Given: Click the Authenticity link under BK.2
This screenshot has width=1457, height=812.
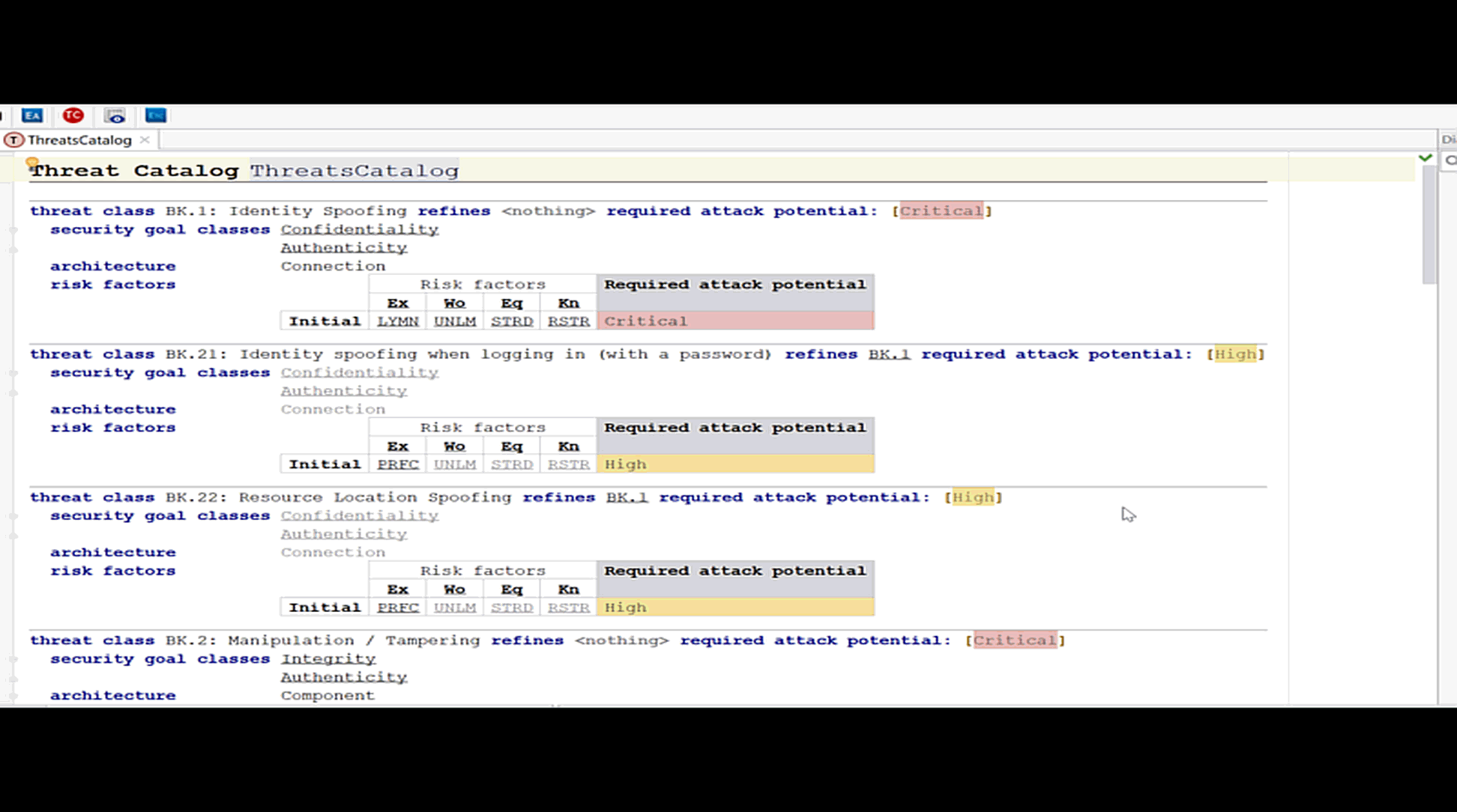Looking at the screenshot, I should pos(343,676).
